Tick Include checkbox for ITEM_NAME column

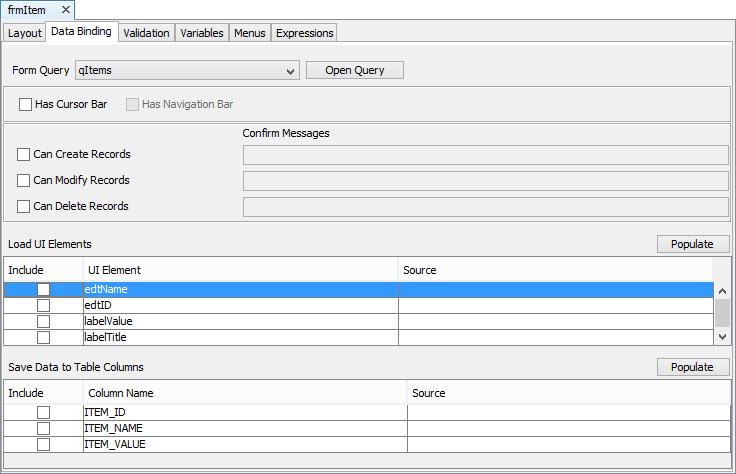43,429
